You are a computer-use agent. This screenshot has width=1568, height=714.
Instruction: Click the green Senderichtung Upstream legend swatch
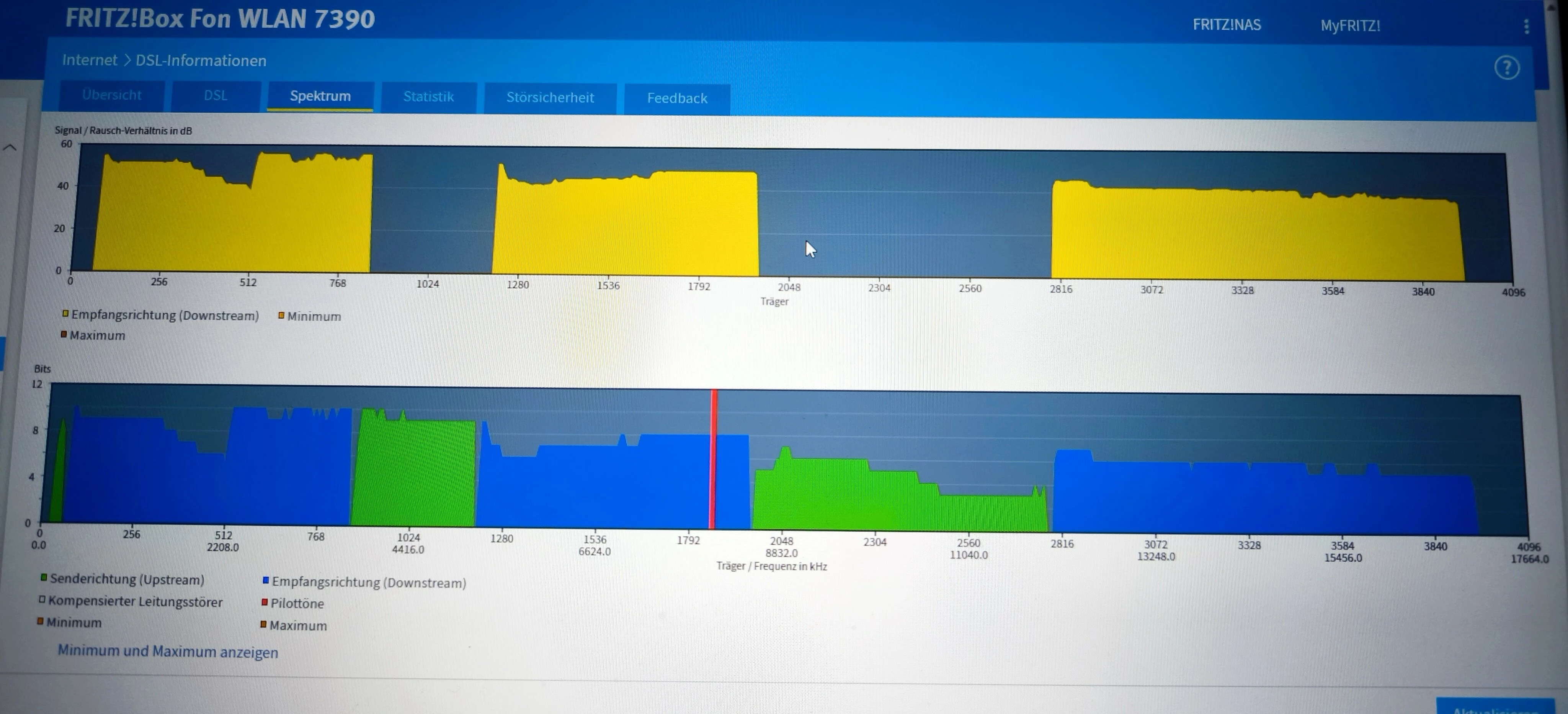pyautogui.click(x=44, y=578)
